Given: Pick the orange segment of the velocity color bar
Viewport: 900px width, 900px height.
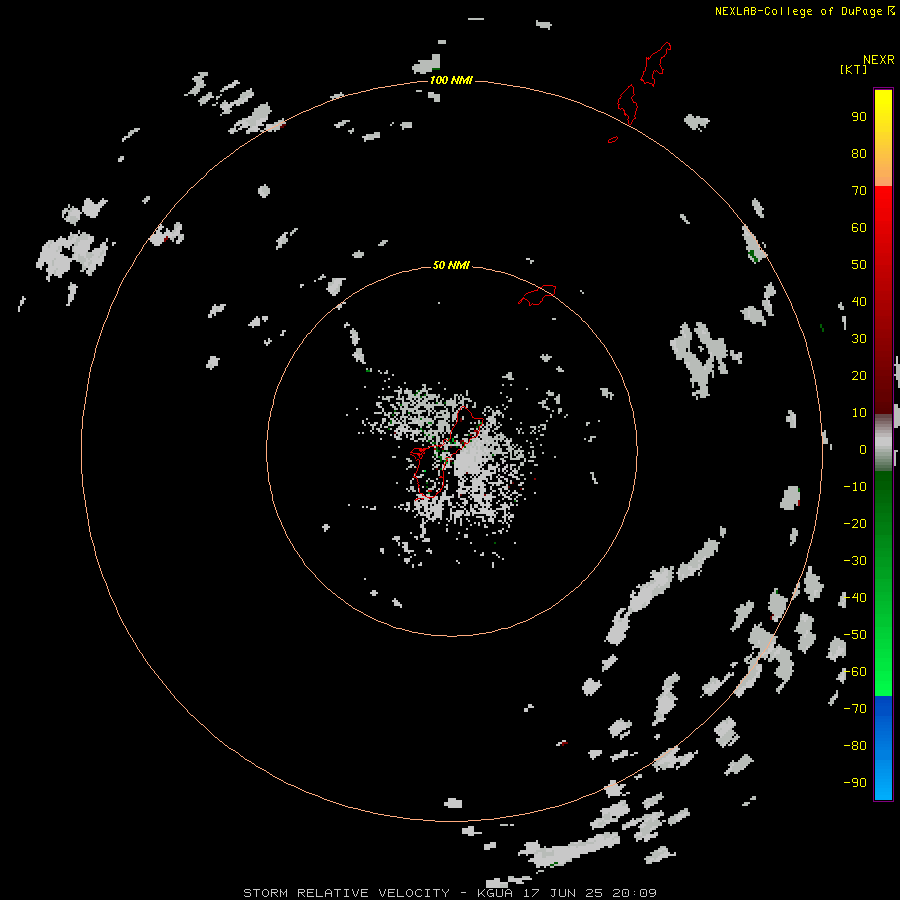Looking at the screenshot, I should click(x=883, y=169).
